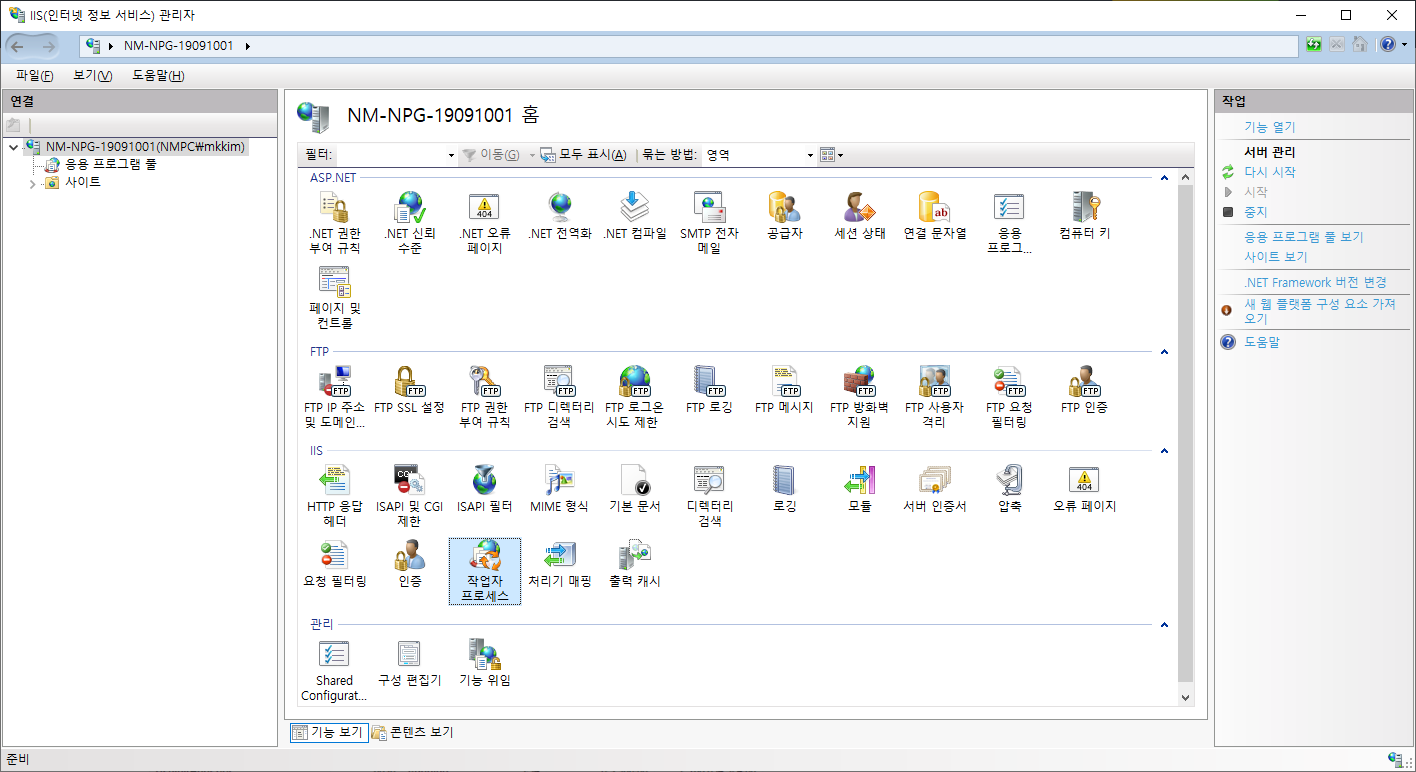
Task: Open 세션 상태 icon
Action: (859, 217)
